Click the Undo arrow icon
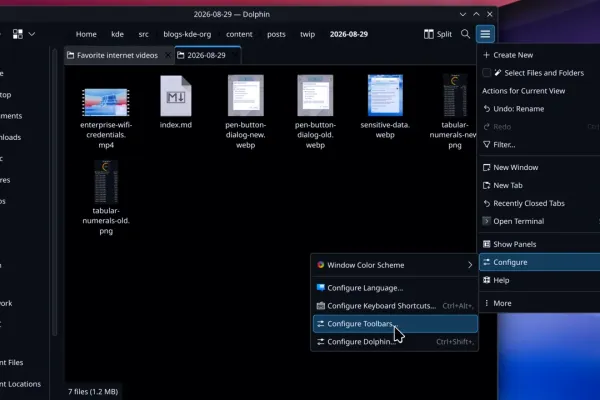The width and height of the screenshot is (600, 400). (x=486, y=109)
